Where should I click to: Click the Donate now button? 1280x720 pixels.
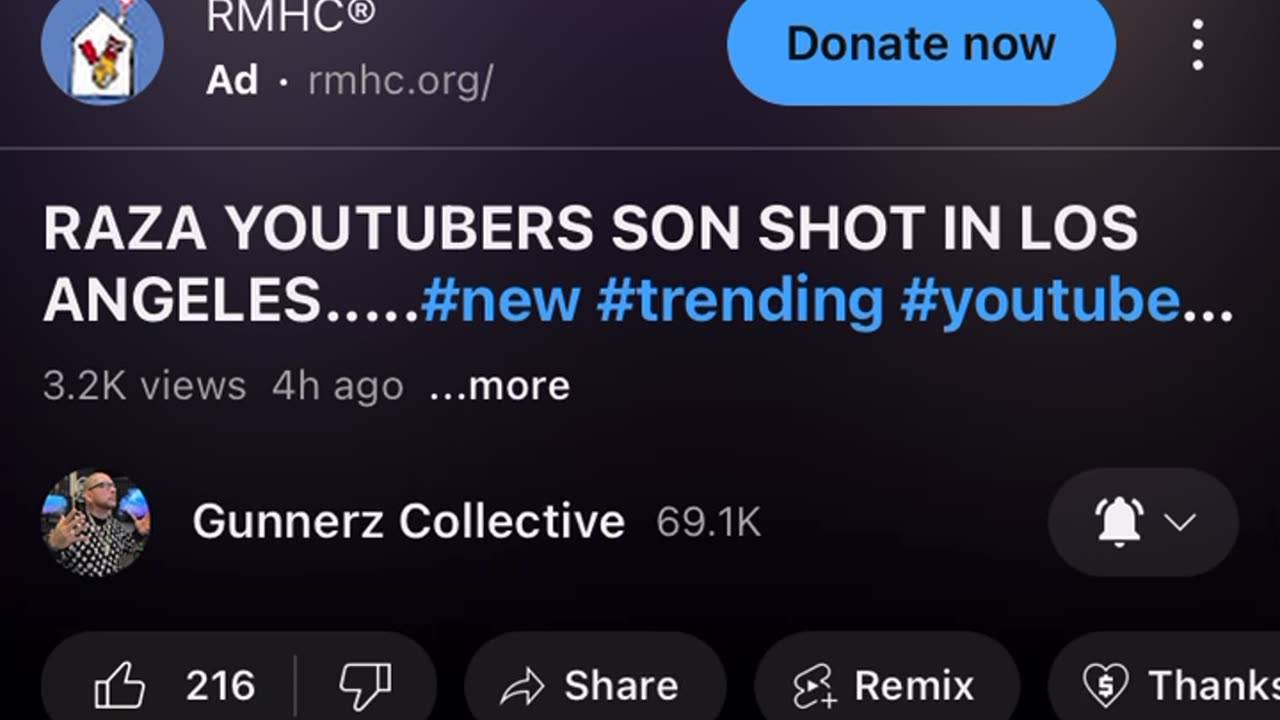click(921, 45)
